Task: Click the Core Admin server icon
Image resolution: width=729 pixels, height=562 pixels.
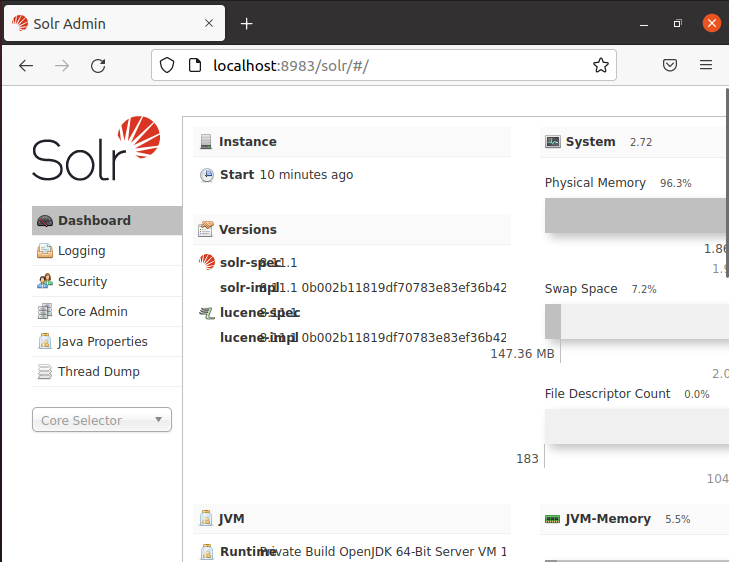Action: 45,311
